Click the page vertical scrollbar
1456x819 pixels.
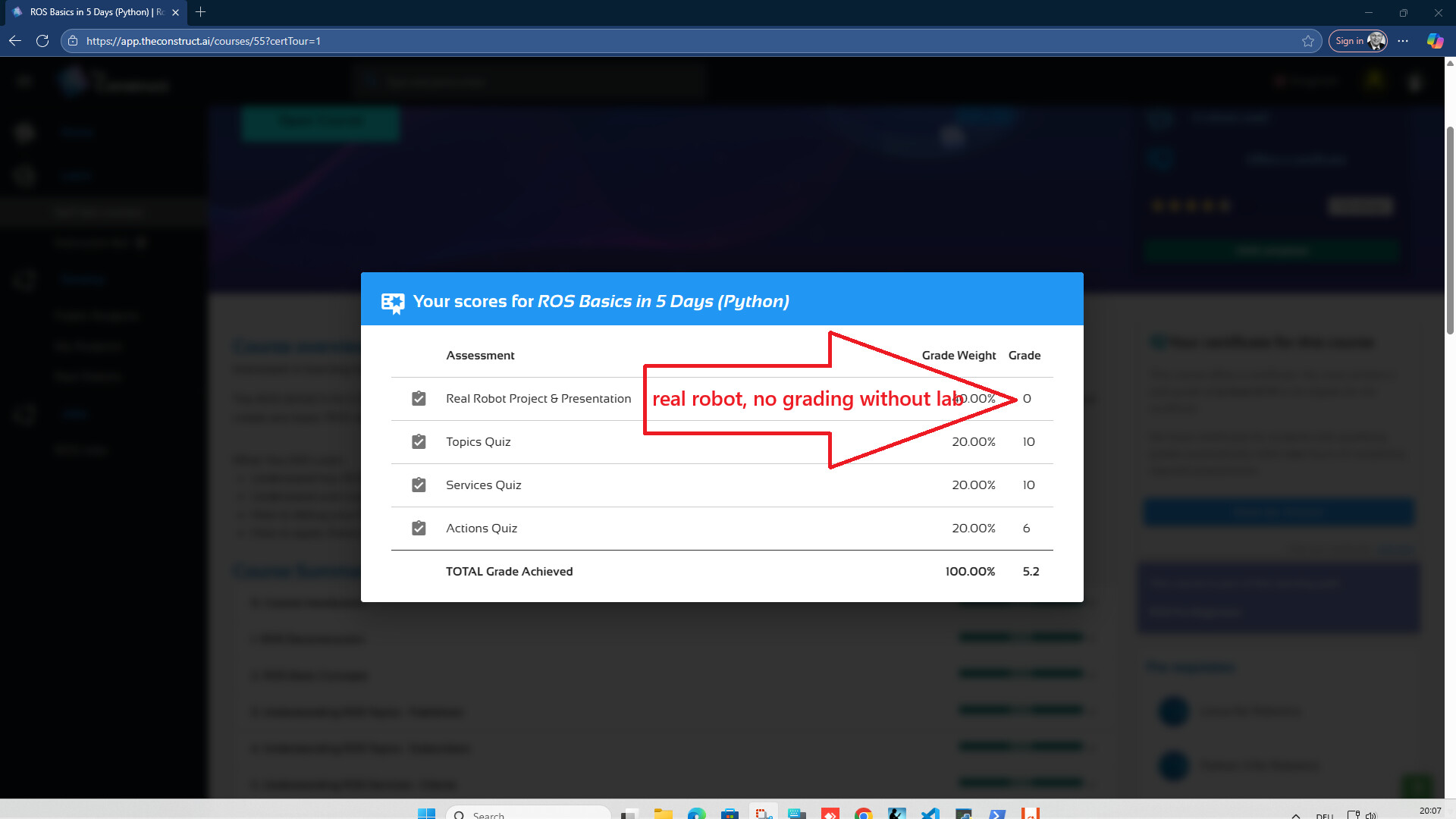click(1450, 227)
